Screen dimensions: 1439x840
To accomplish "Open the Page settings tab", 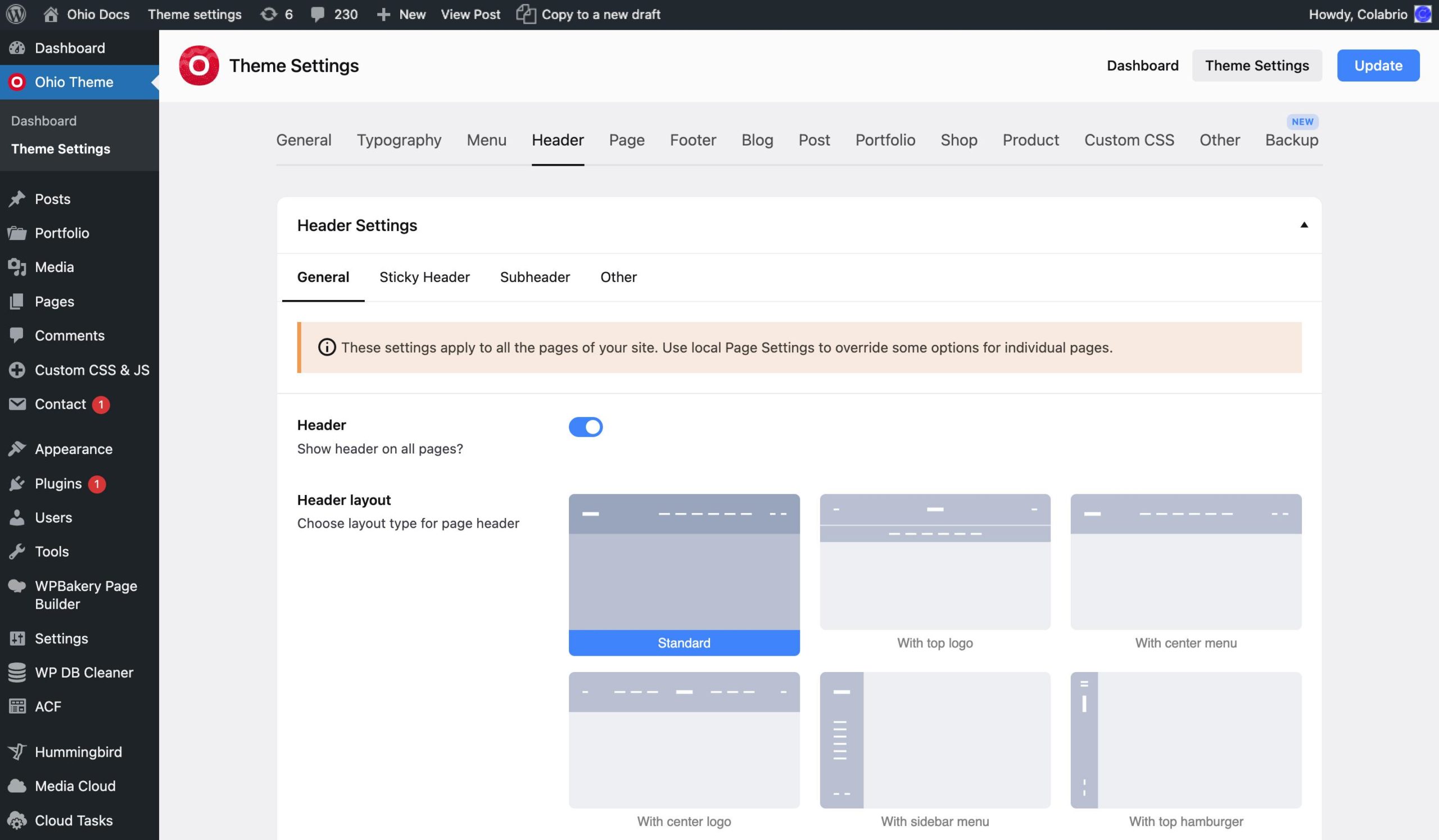I will click(x=626, y=140).
